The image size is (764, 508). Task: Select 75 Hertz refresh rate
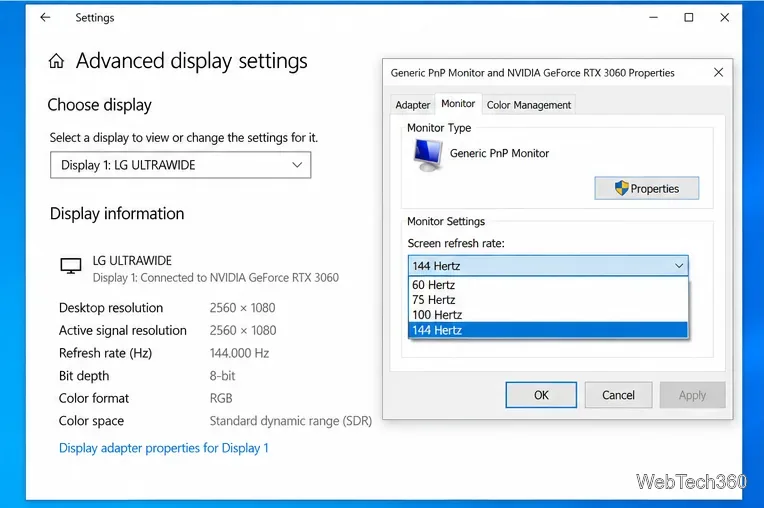tap(548, 300)
